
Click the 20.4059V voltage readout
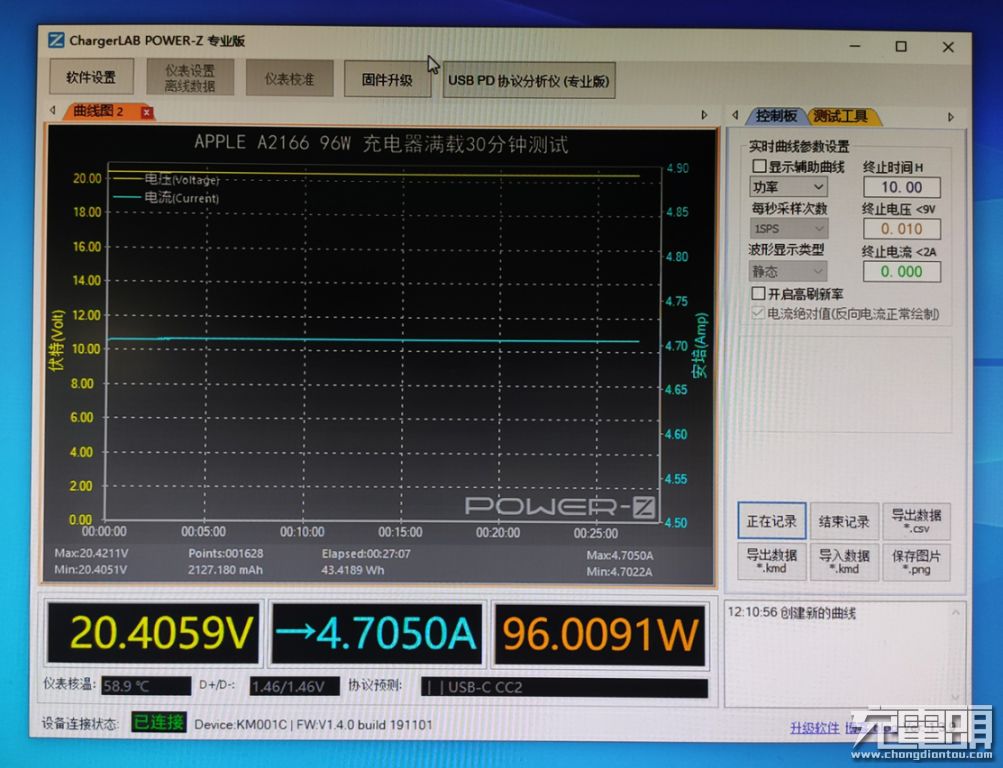[x=154, y=634]
